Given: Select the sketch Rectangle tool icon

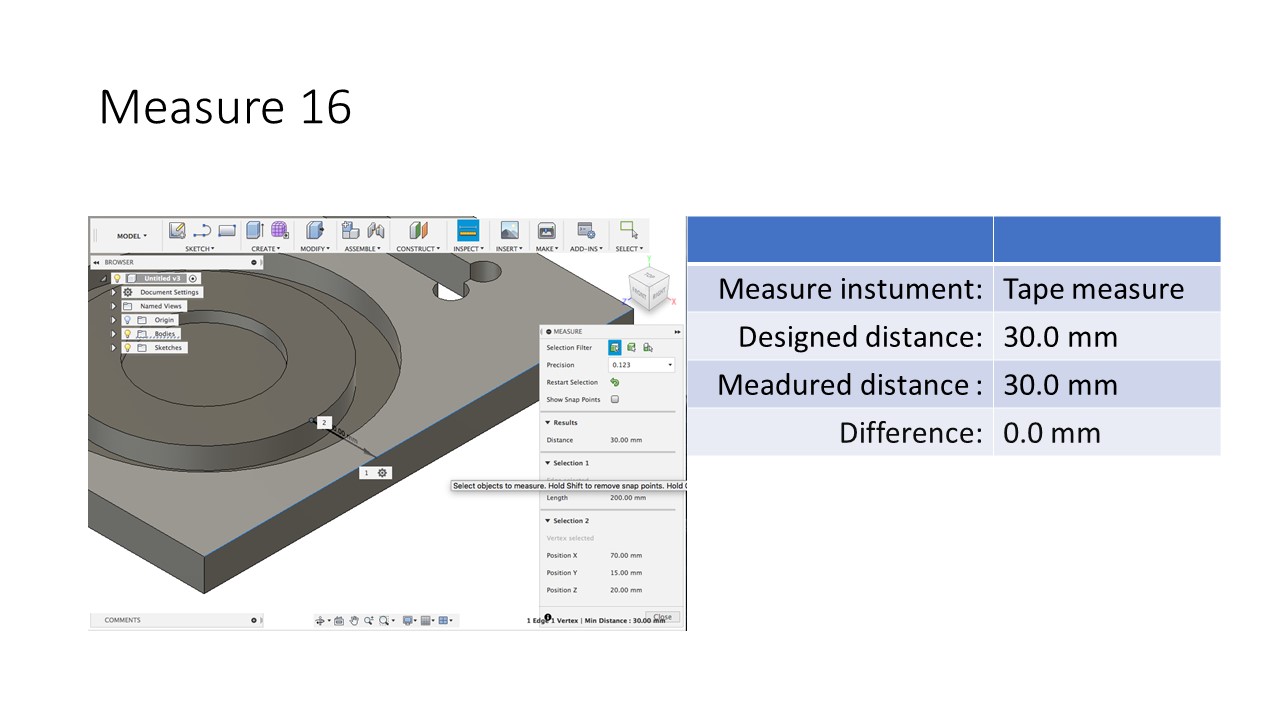Looking at the screenshot, I should [227, 231].
